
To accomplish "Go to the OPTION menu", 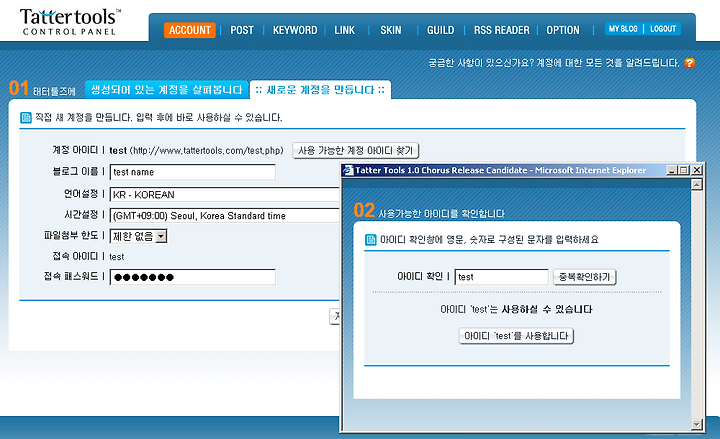I will pyautogui.click(x=562, y=30).
